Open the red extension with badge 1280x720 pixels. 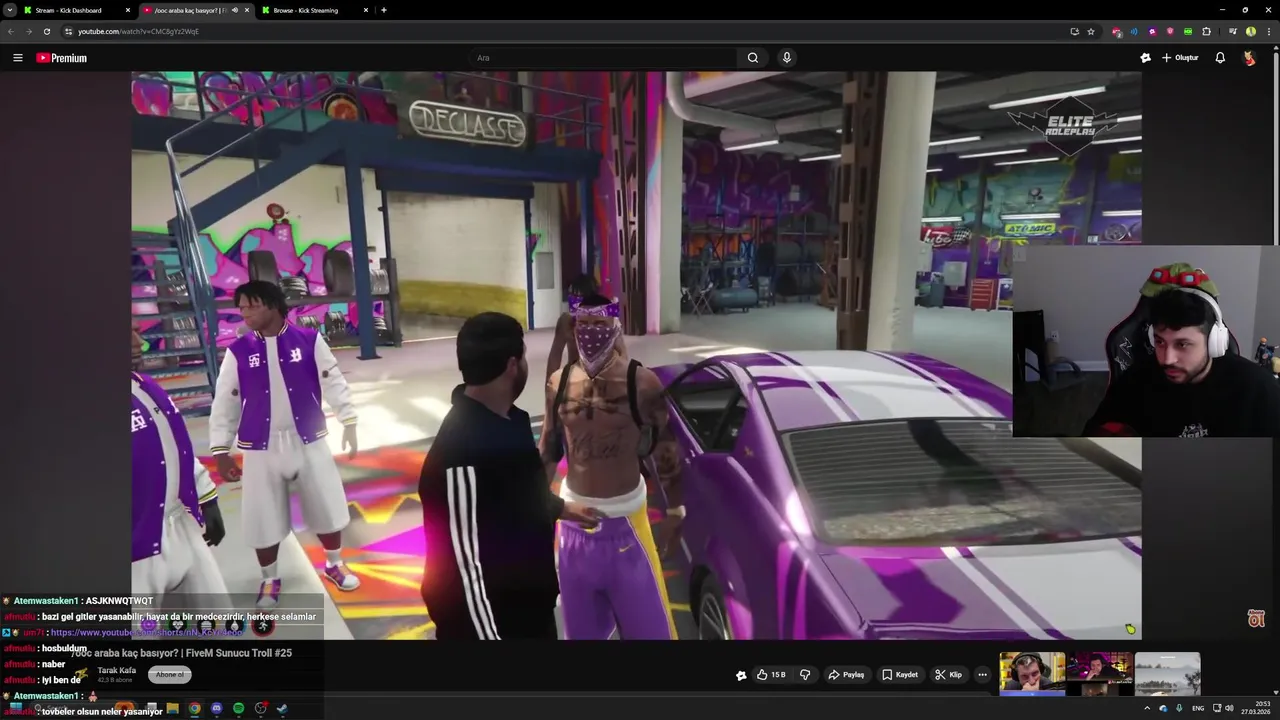click(1117, 32)
